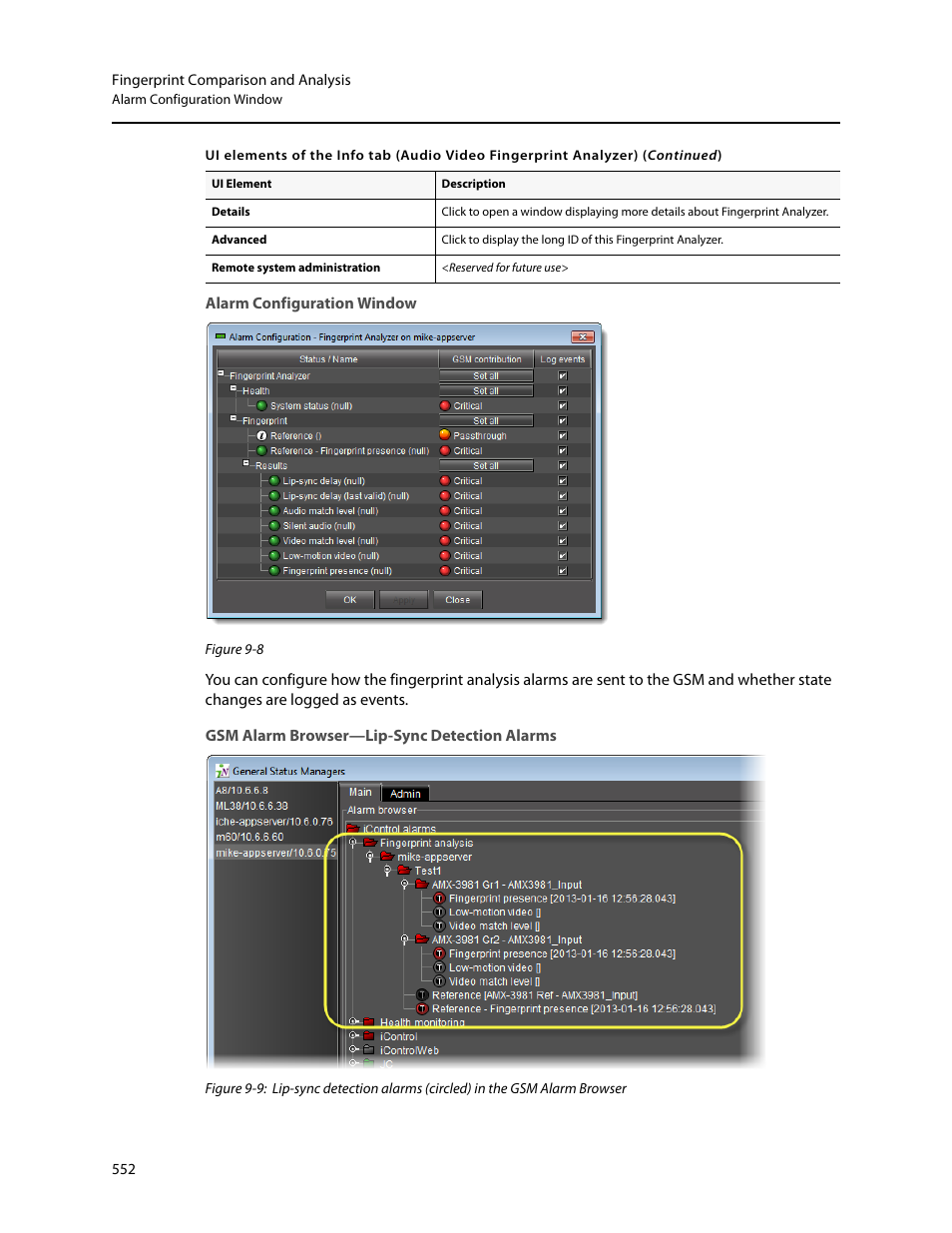Collapse the Test1 tree node

(x=387, y=871)
